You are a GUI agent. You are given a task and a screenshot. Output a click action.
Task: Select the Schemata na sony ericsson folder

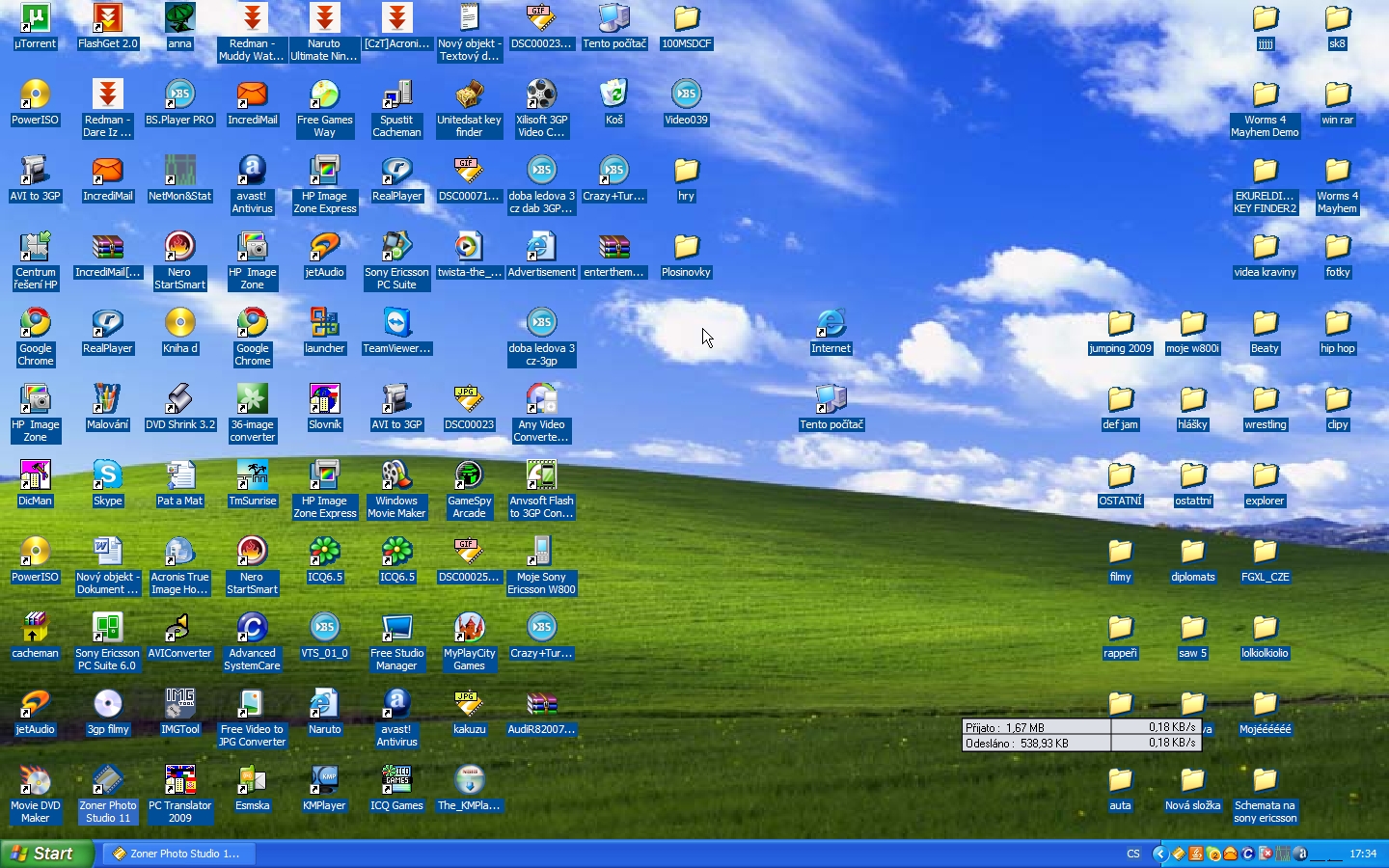coord(1266,795)
